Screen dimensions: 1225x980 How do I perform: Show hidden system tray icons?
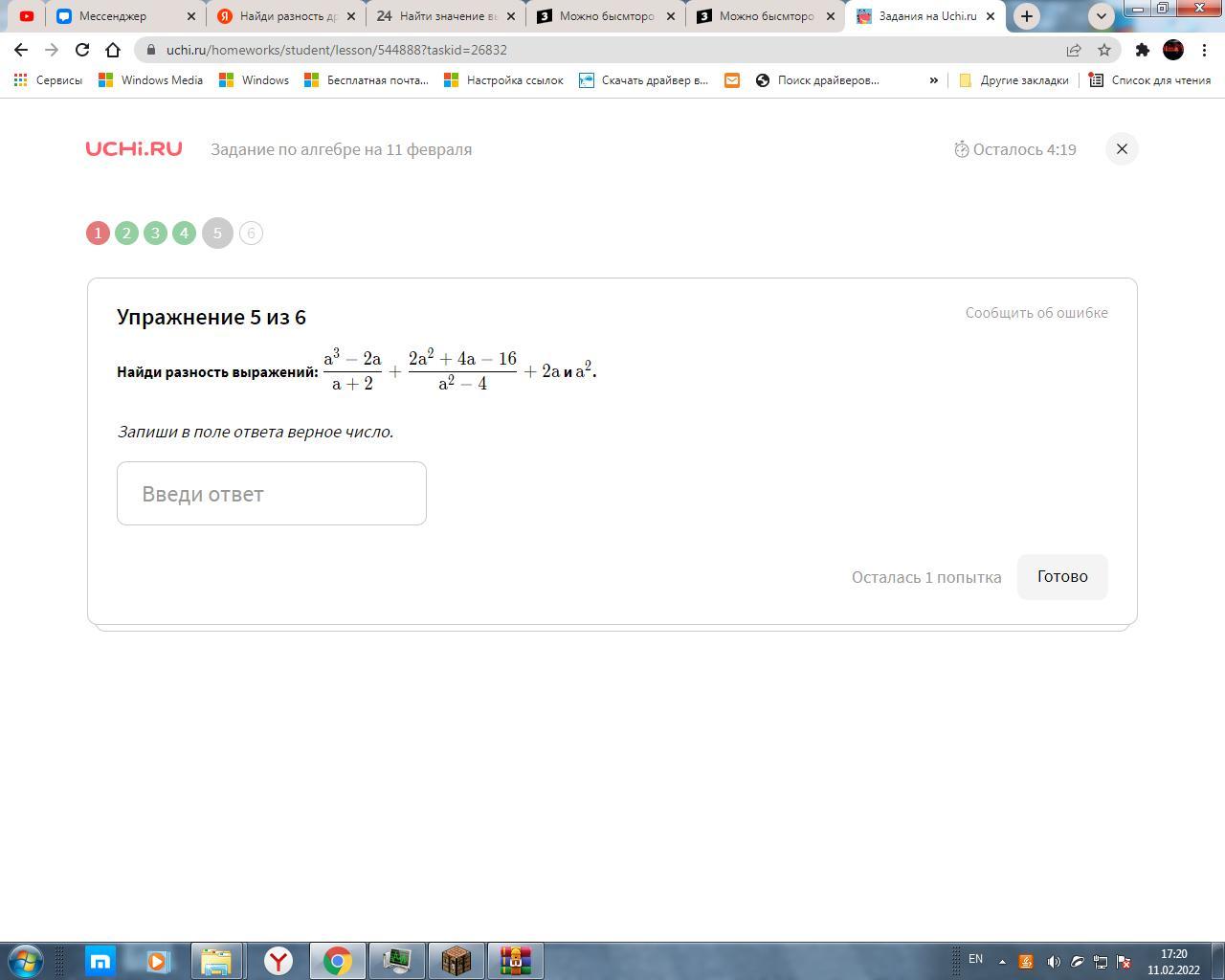point(1002,961)
